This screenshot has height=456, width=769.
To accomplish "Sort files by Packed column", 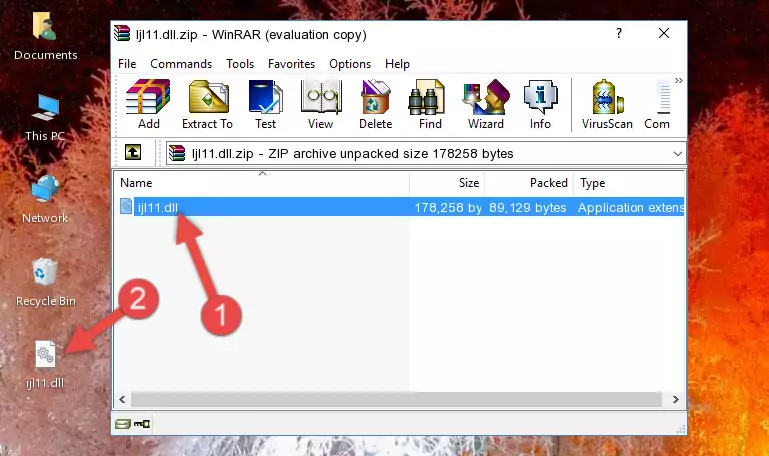I will point(529,183).
